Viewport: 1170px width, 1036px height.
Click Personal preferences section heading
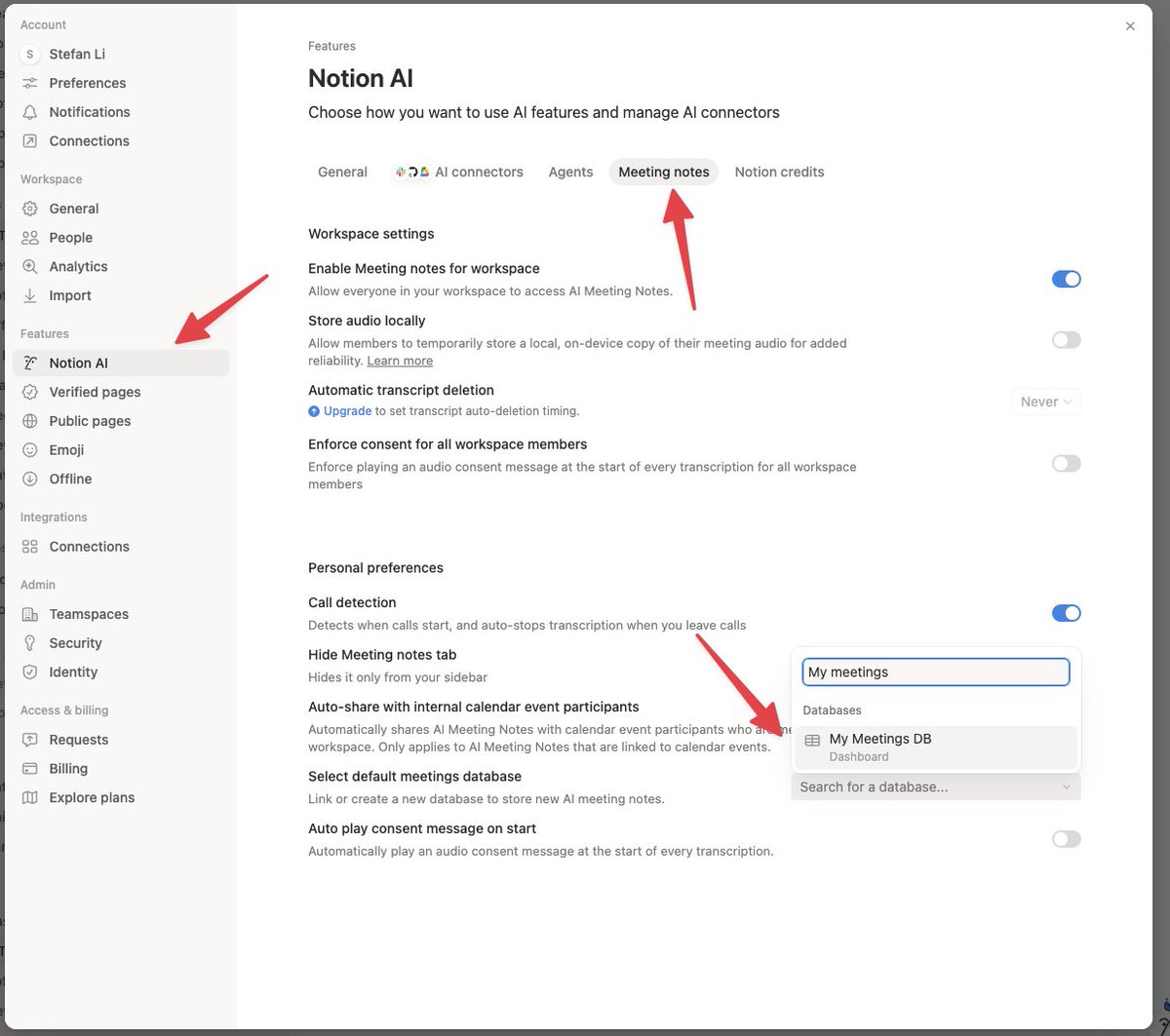(x=375, y=568)
